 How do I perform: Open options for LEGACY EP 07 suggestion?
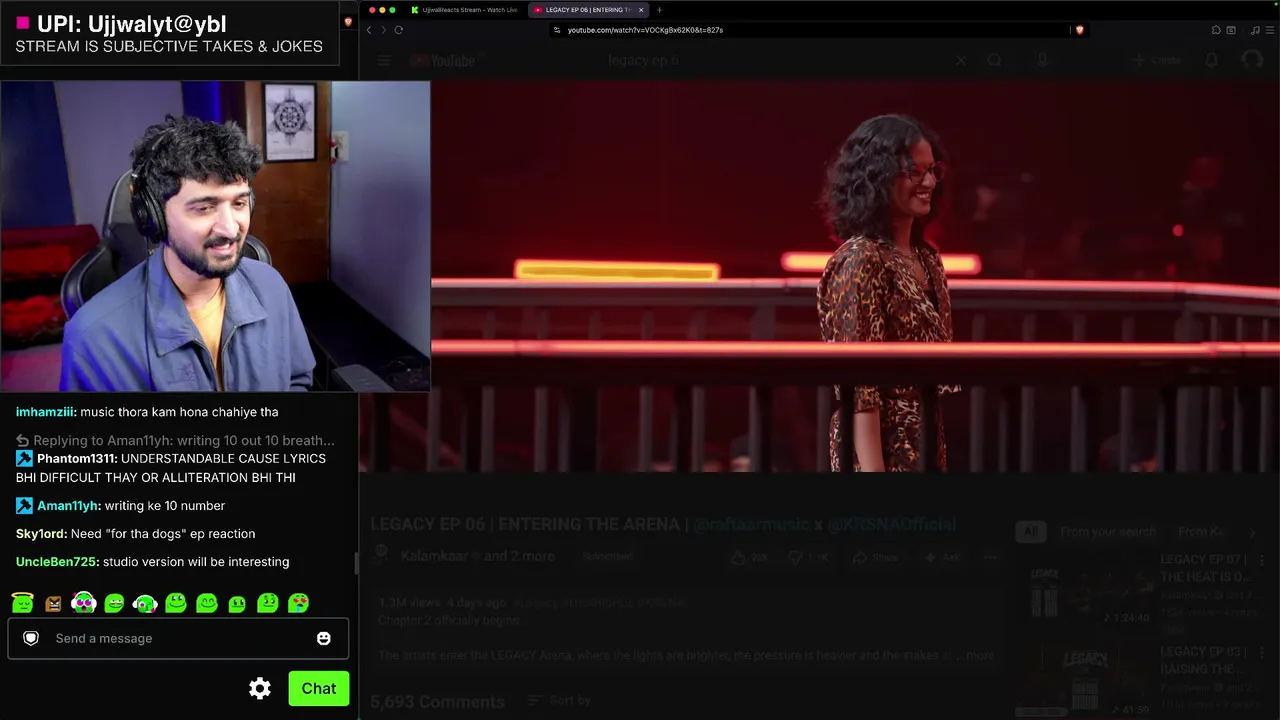tap(1262, 561)
